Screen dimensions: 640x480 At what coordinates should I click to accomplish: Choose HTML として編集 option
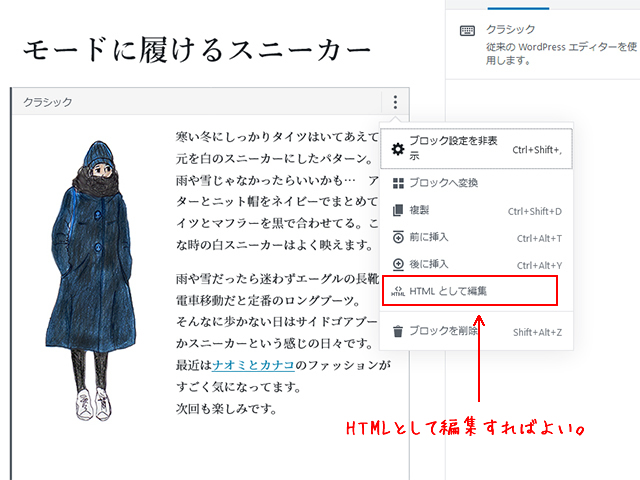coord(470,291)
